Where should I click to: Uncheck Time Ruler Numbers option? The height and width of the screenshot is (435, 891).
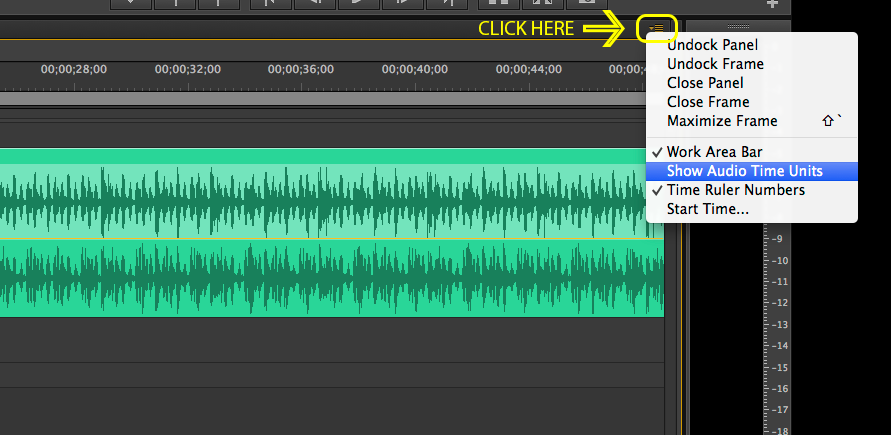tap(751, 190)
